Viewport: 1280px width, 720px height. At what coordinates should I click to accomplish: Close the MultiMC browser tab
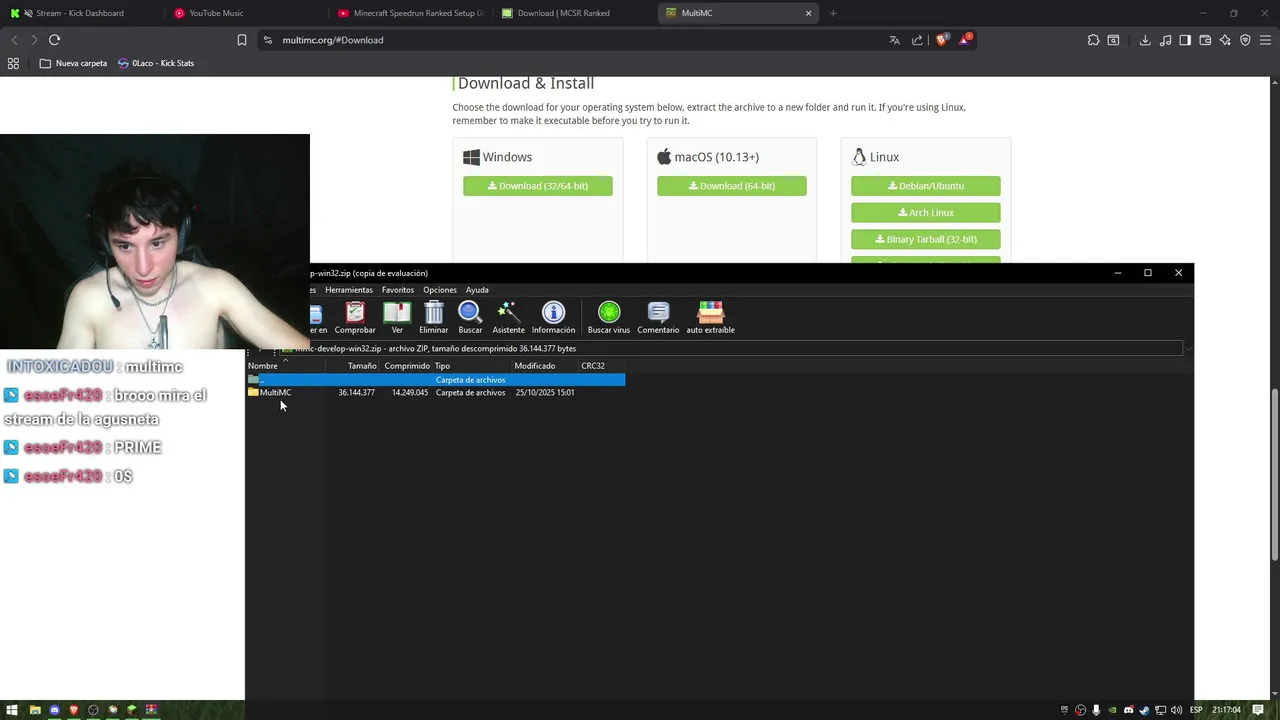tap(809, 13)
